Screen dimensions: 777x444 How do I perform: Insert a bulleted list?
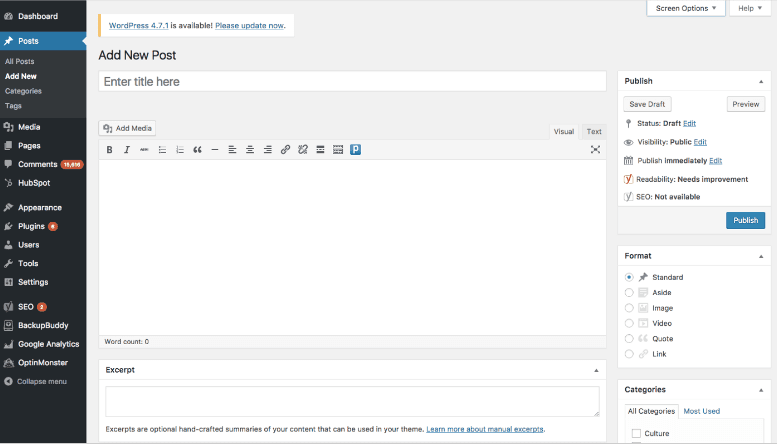(x=162, y=150)
